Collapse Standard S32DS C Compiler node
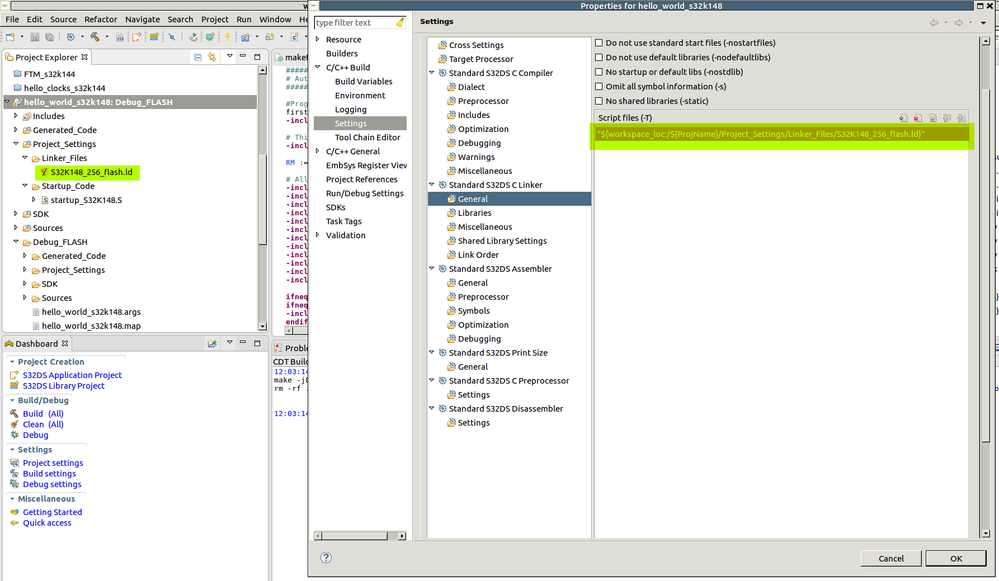The width and height of the screenshot is (999, 581). coord(431,73)
